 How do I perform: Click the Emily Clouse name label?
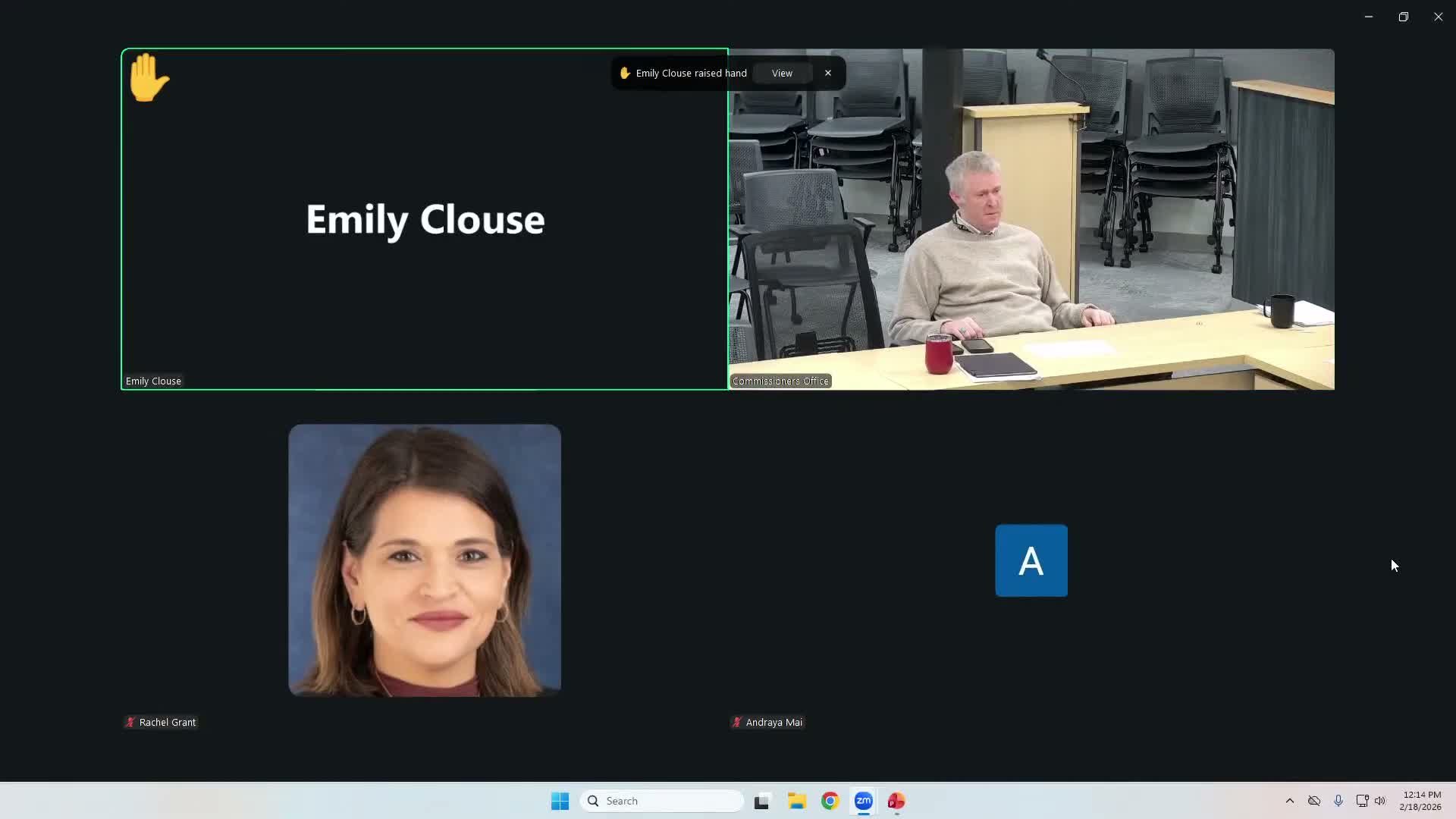153,381
